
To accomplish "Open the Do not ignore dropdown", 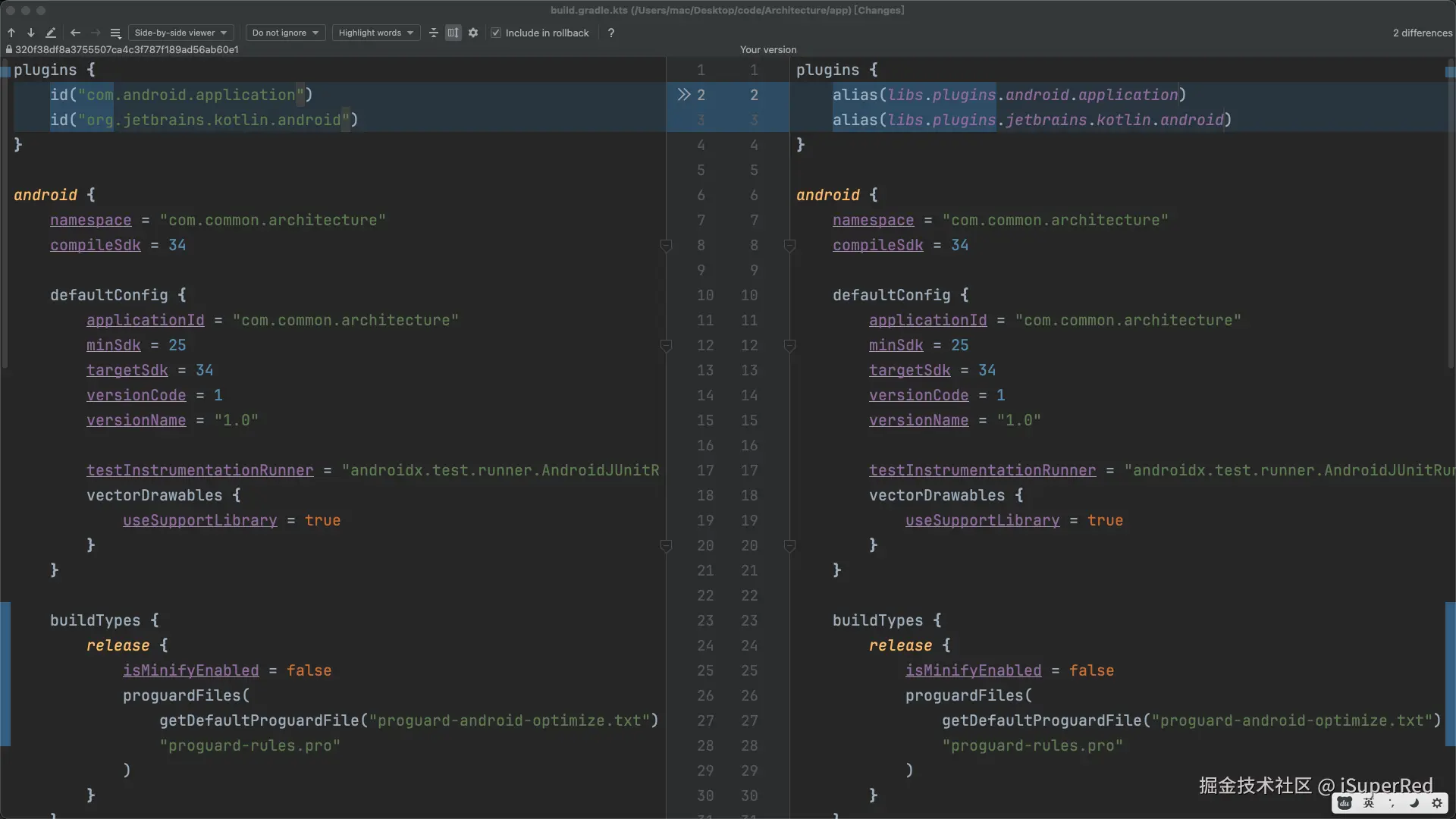I will (285, 33).
